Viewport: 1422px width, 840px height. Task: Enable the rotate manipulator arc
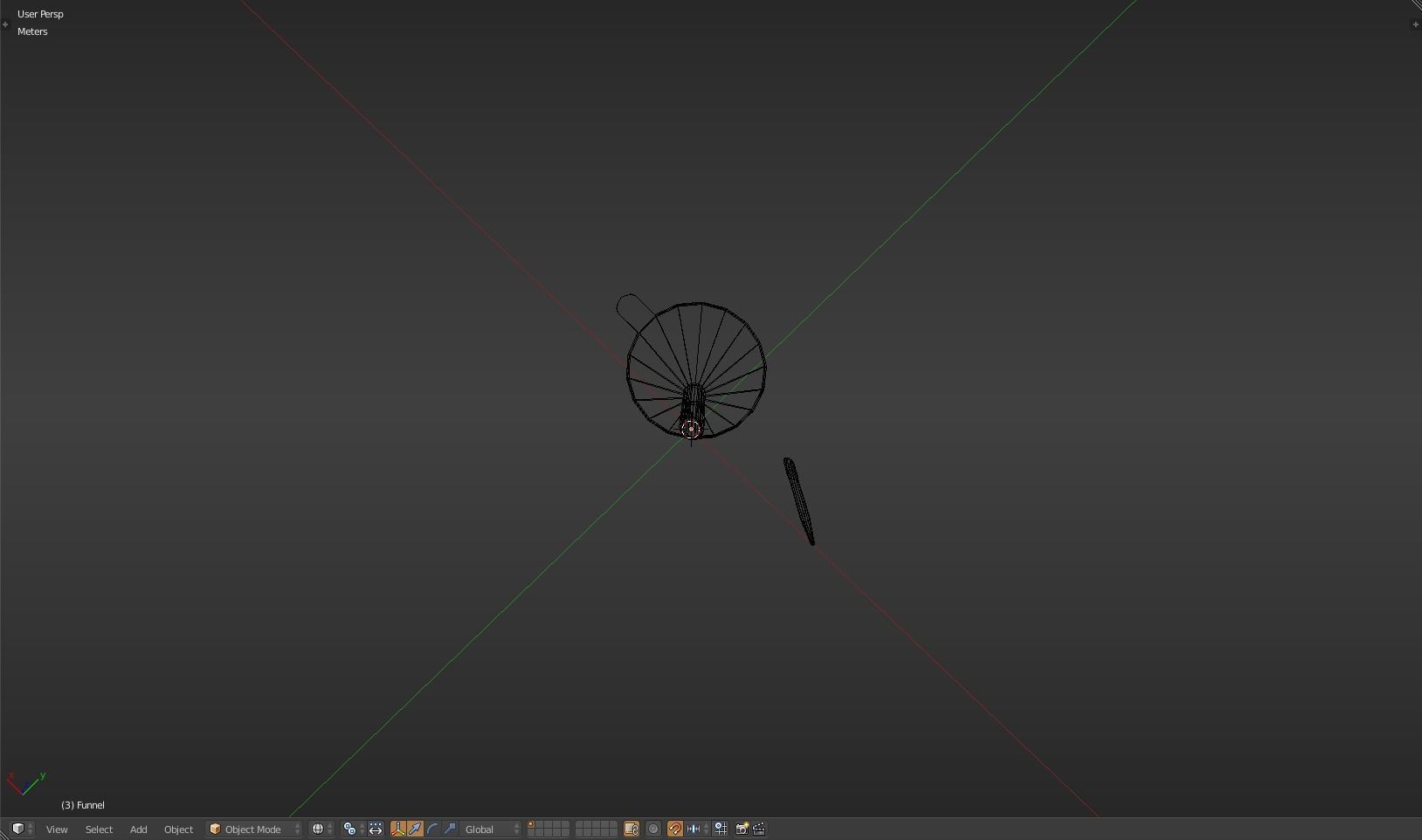pyautogui.click(x=432, y=829)
